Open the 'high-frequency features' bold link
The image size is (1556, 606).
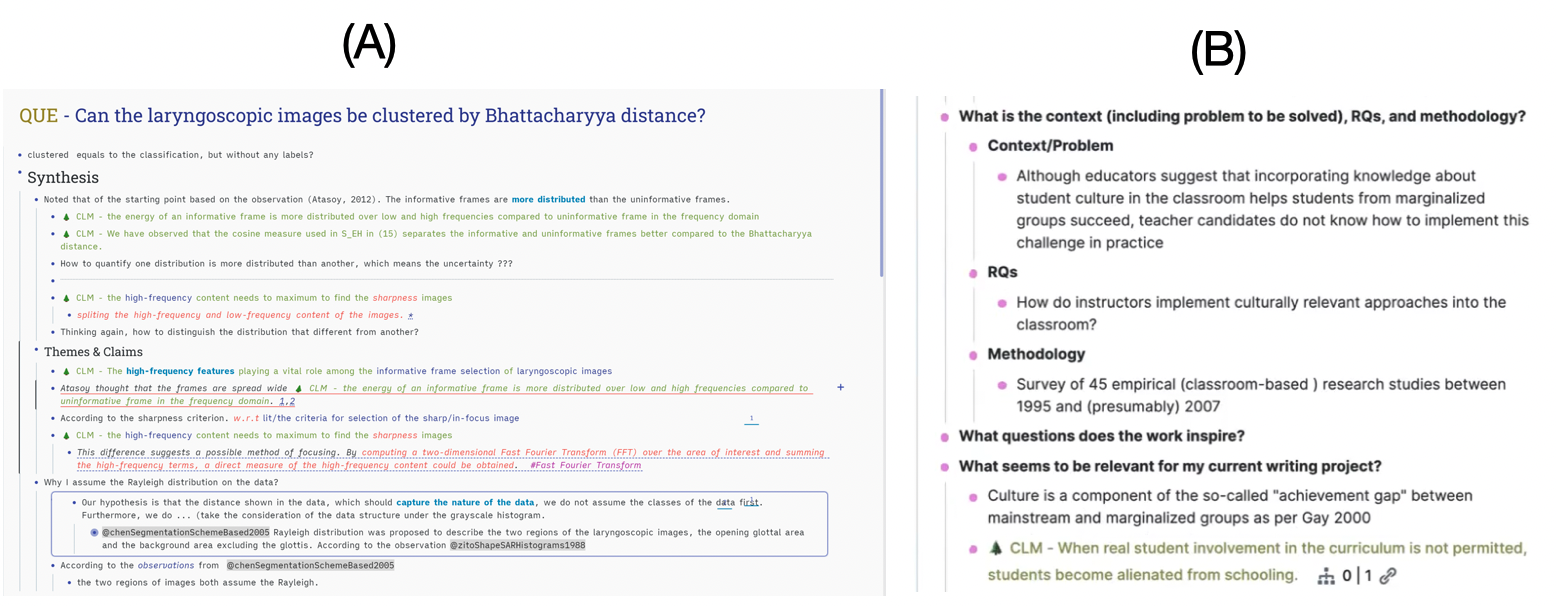(179, 370)
